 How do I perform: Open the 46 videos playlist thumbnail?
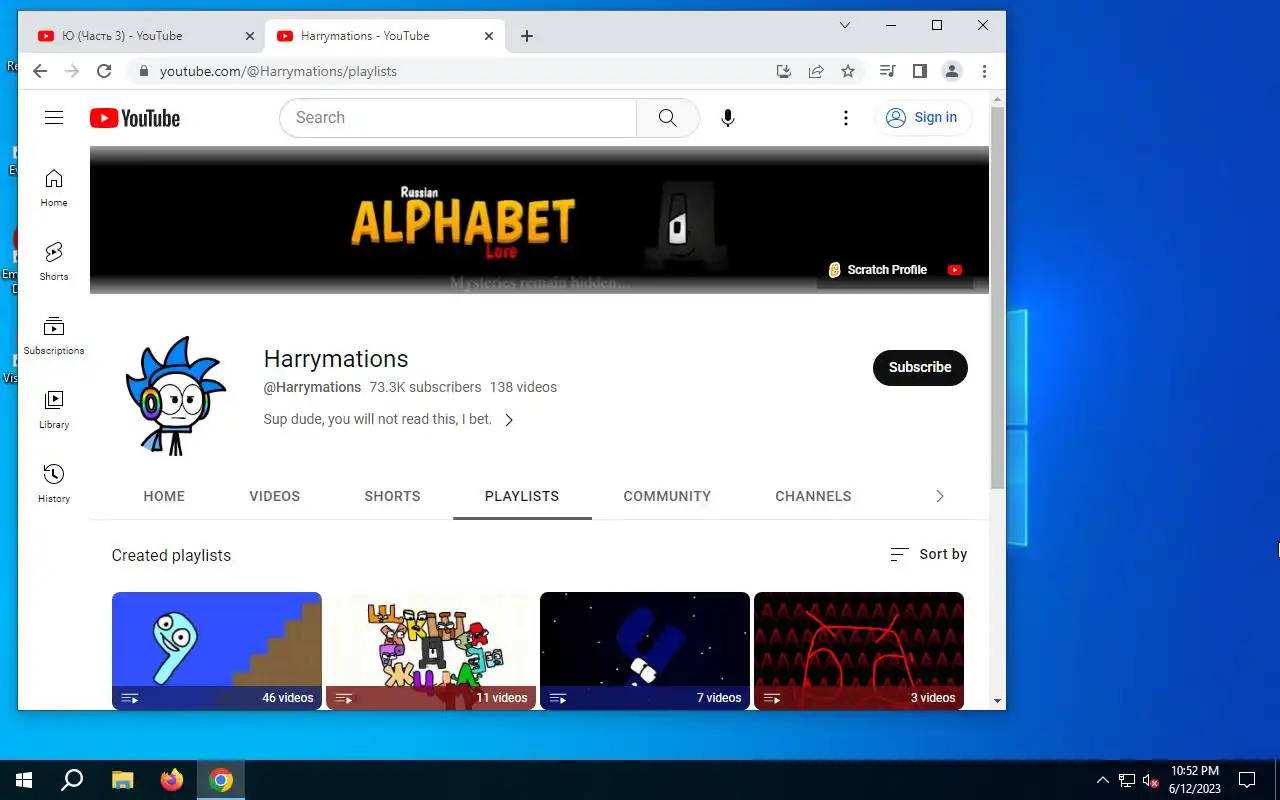[217, 651]
